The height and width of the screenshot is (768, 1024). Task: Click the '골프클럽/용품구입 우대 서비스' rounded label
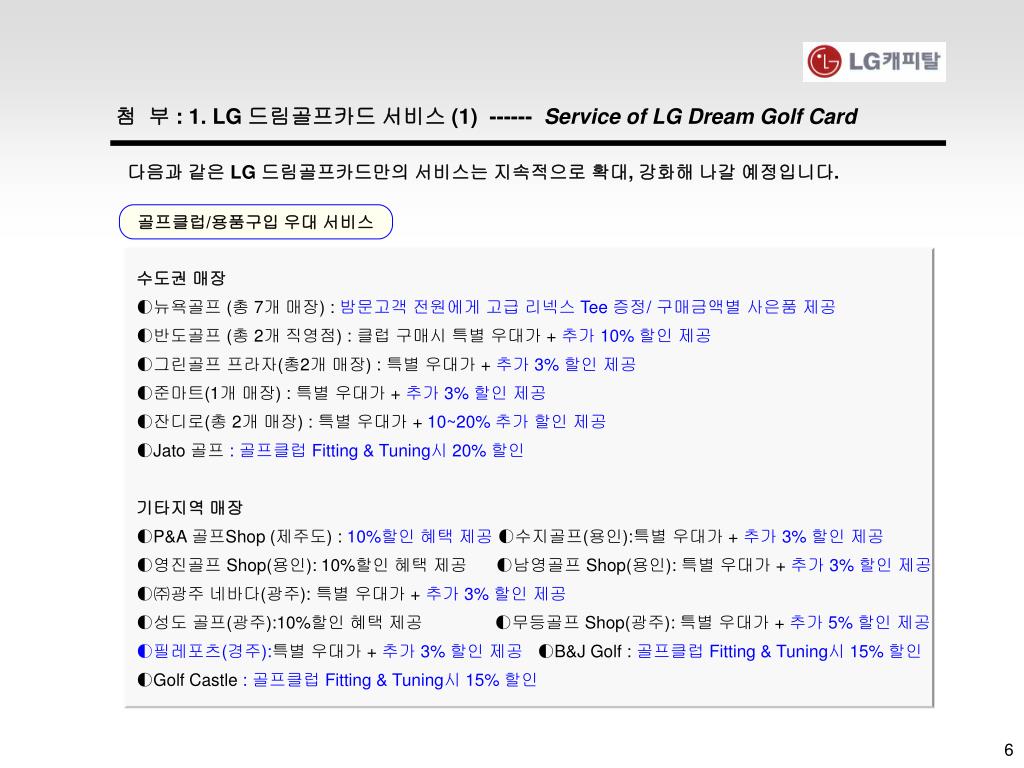[x=256, y=222]
